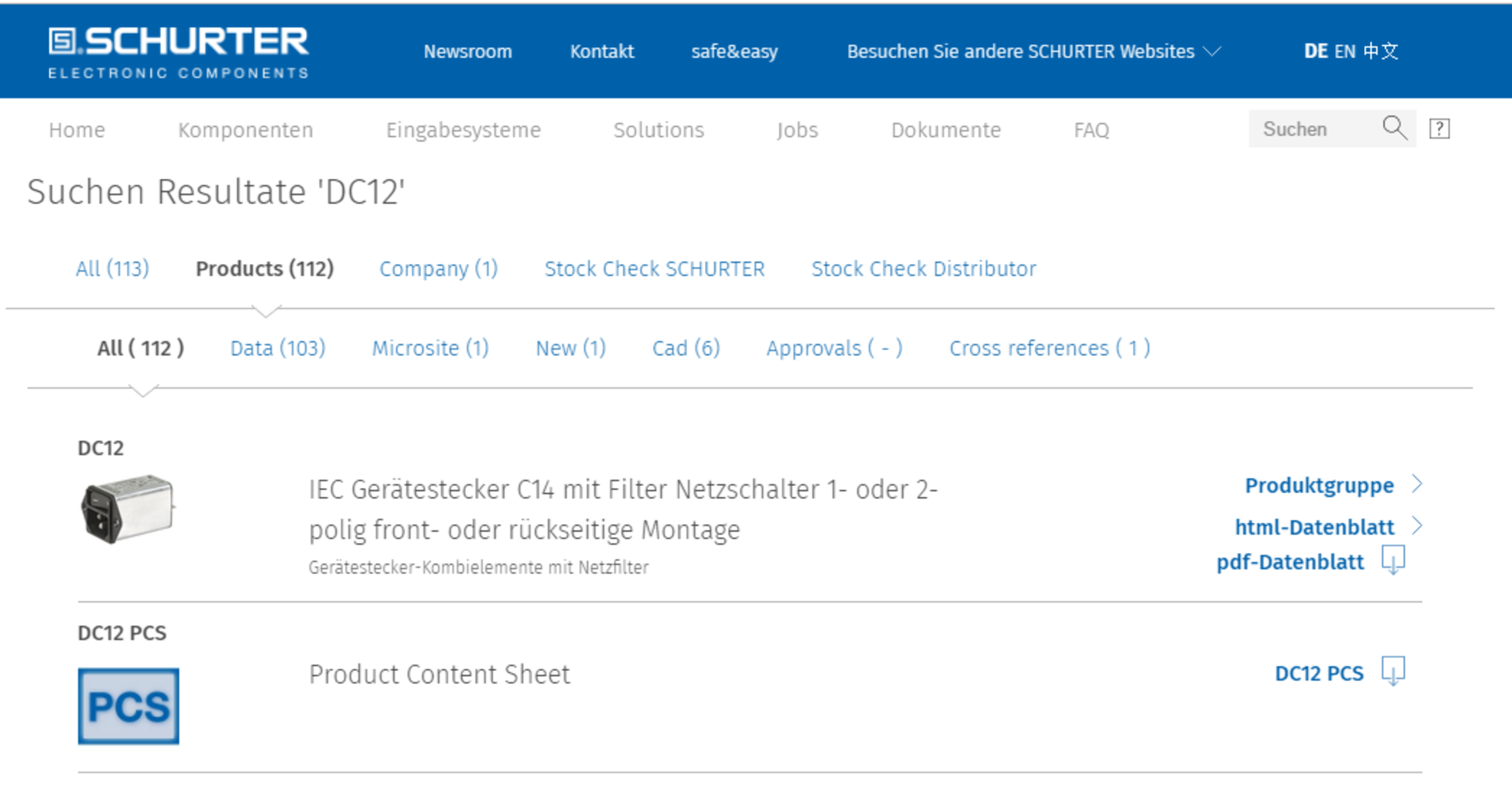Select the Products (112) tab

point(265,268)
